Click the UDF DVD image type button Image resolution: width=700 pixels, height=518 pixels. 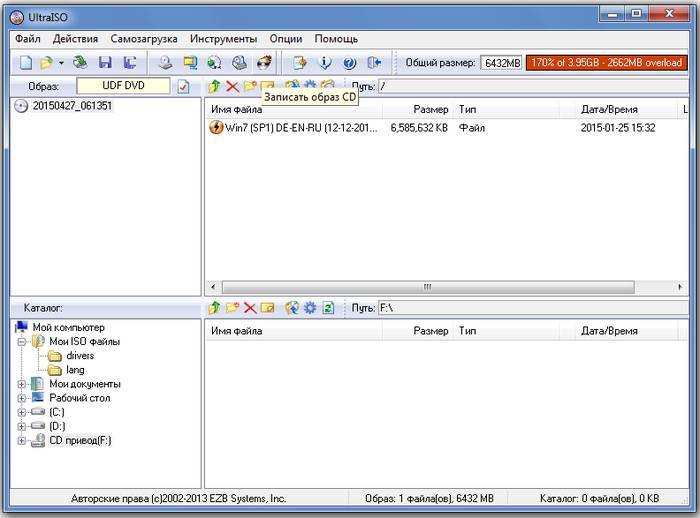pyautogui.click(x=123, y=86)
